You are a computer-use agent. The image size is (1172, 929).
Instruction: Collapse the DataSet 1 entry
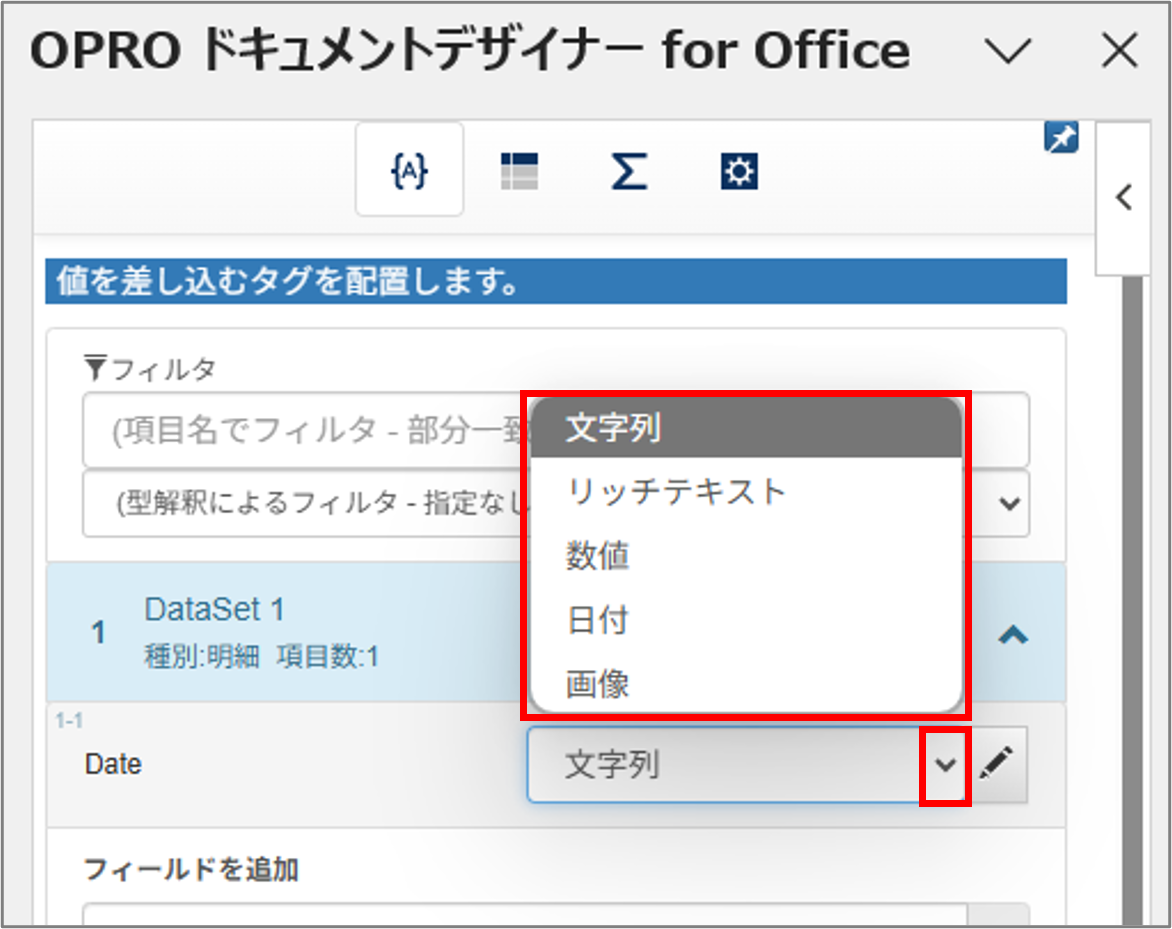click(x=1014, y=634)
